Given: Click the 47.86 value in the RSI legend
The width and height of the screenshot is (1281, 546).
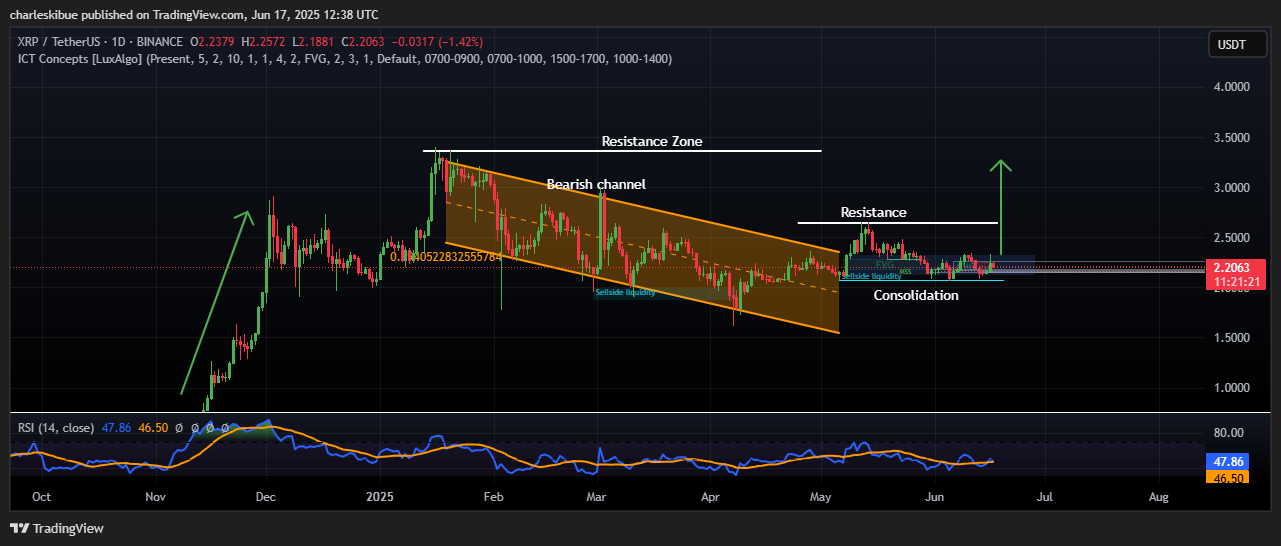Looking at the screenshot, I should click(x=116, y=427).
